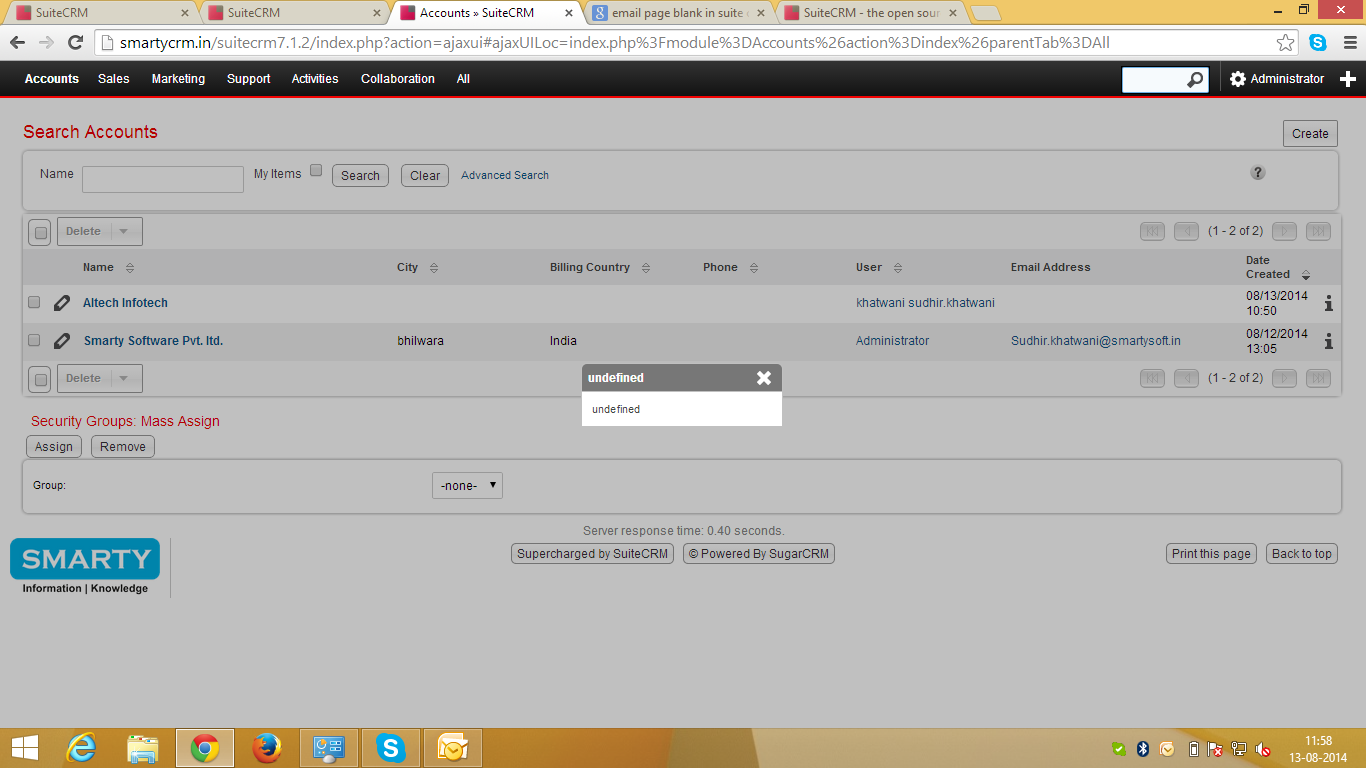Show info icon for Smarty Software row

[1329, 341]
